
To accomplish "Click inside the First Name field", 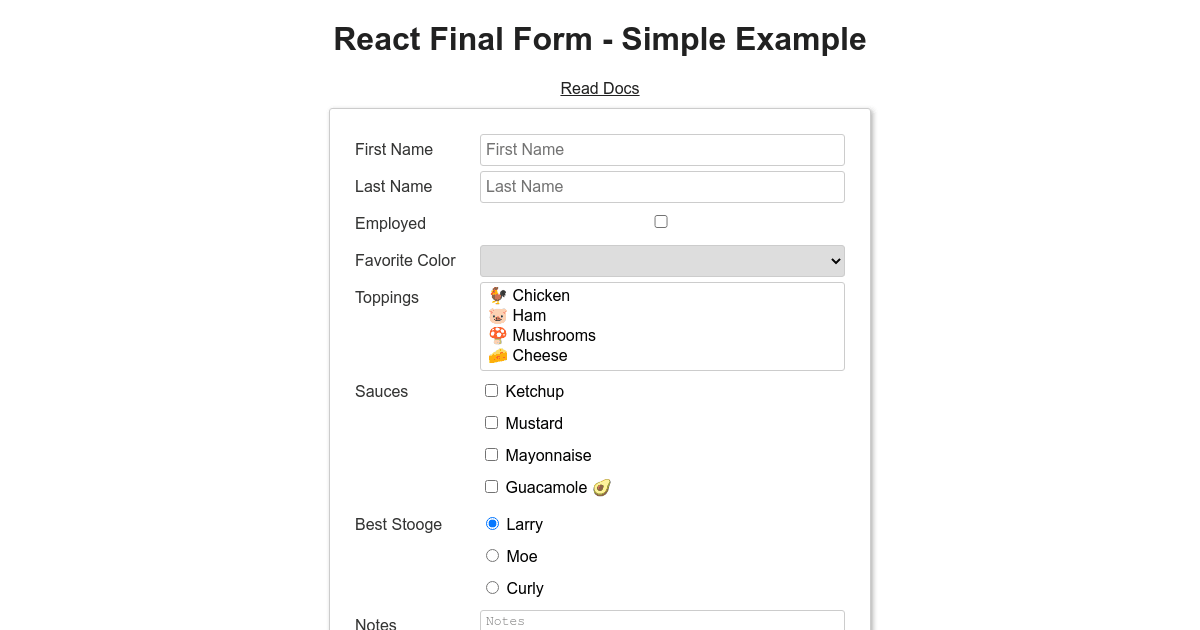I will [x=662, y=149].
